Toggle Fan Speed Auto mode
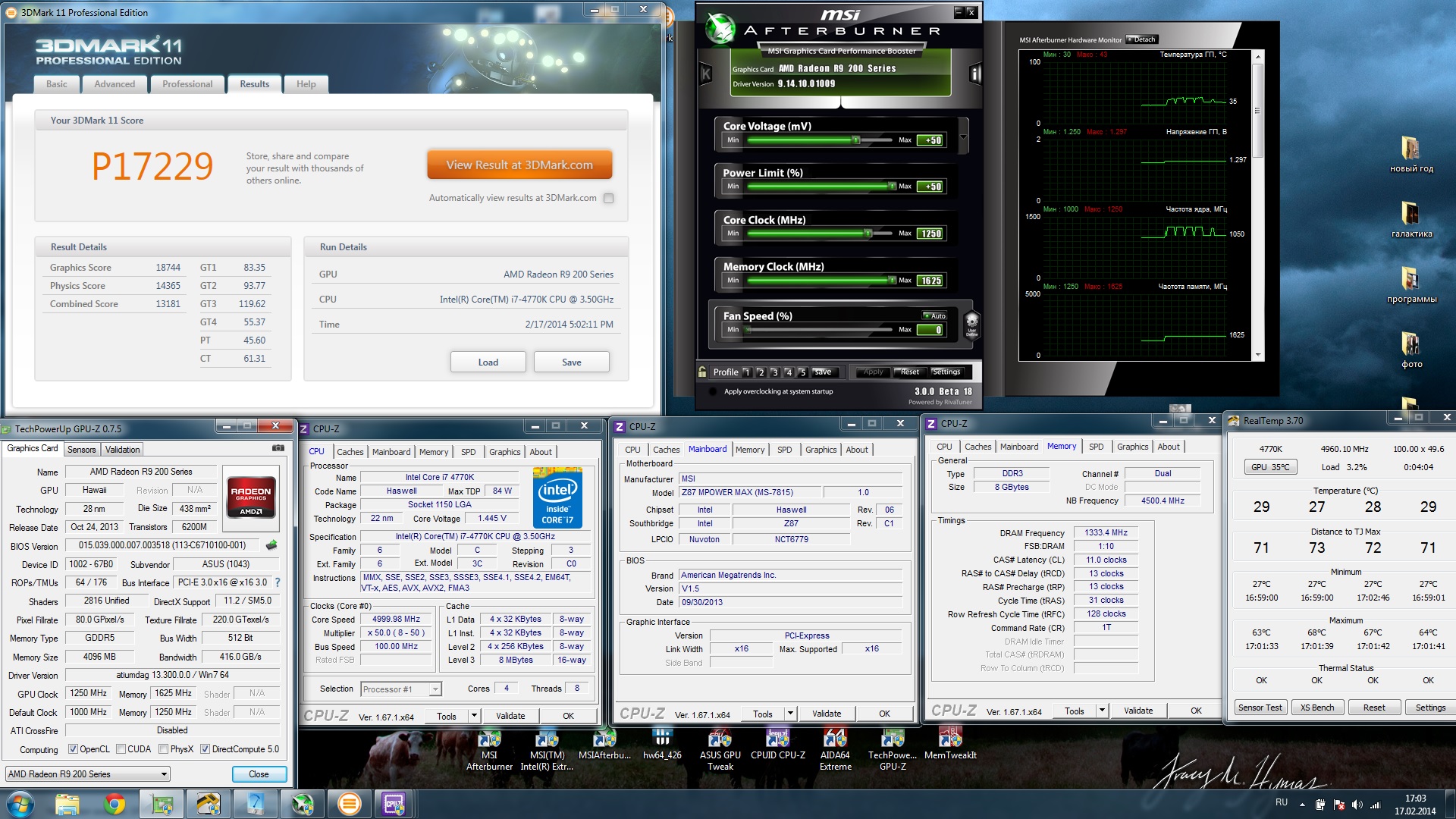This screenshot has height=819, width=1456. click(934, 315)
